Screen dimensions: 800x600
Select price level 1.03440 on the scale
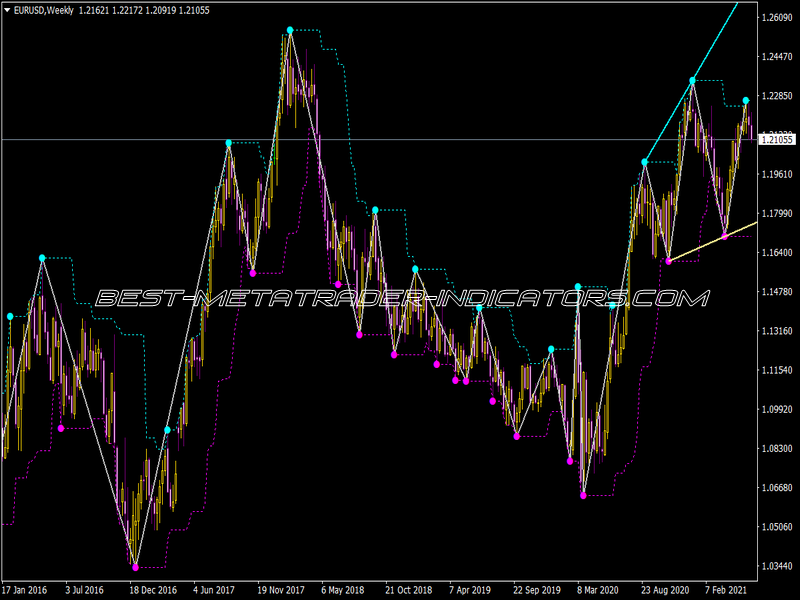coord(777,566)
